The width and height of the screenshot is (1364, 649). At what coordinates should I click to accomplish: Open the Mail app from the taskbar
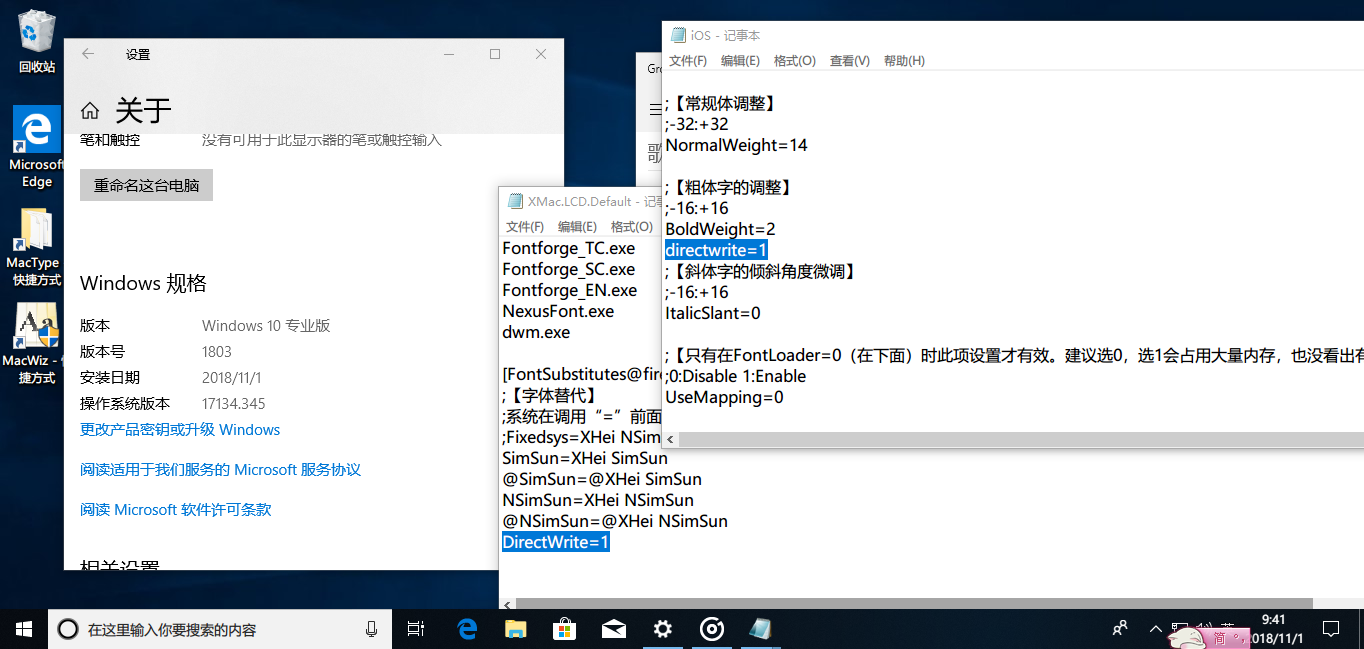[613, 629]
